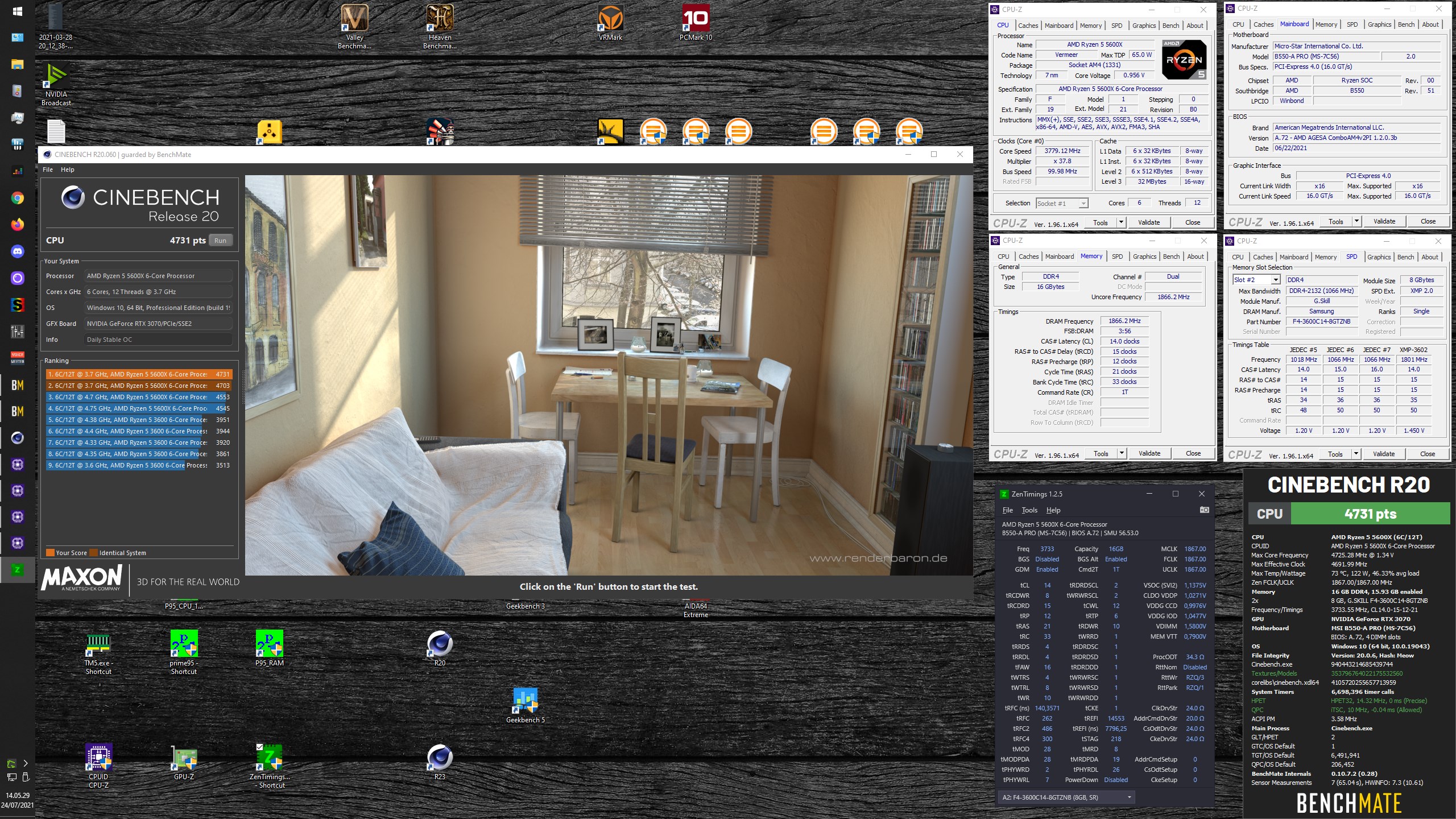1456x819 pixels.
Task: Open the 2021-03-28 file on the desktop
Action: click(x=56, y=26)
